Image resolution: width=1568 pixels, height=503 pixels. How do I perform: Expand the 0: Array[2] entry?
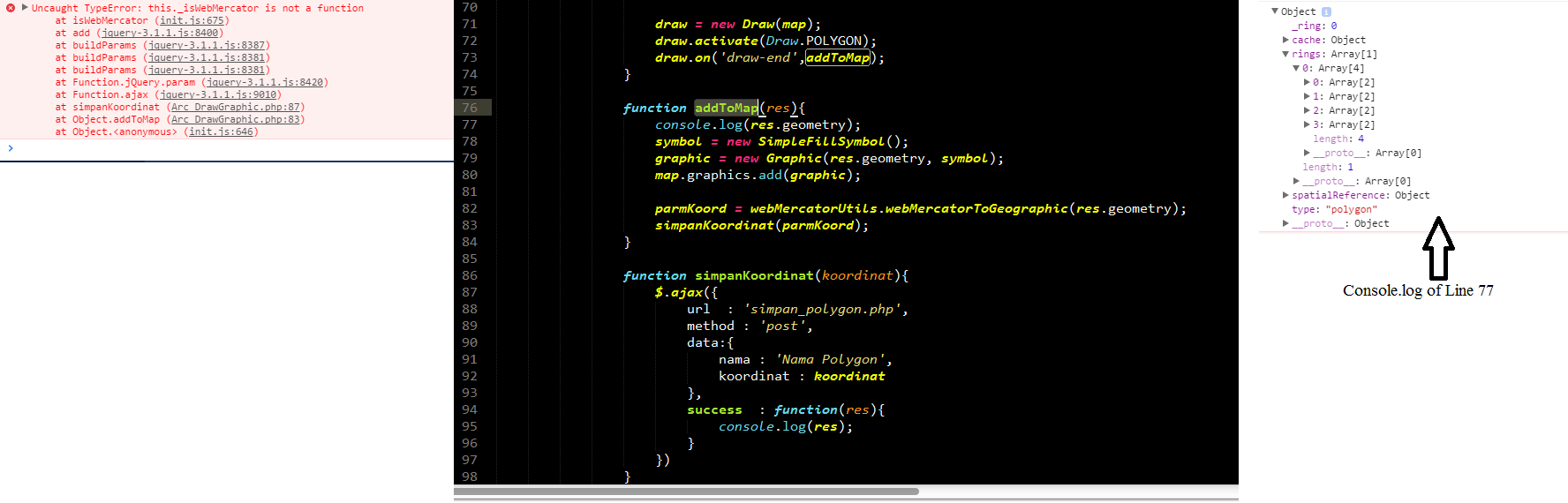1307,82
